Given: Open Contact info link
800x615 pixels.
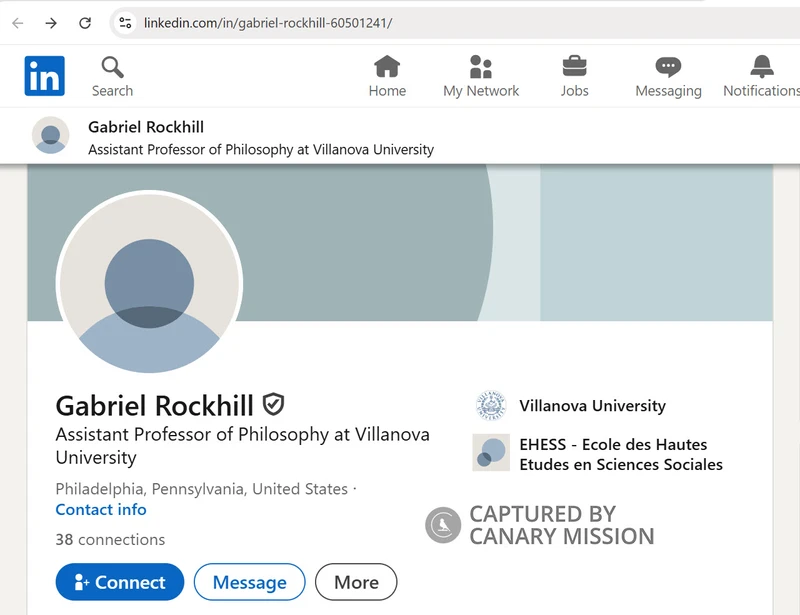Looking at the screenshot, I should [x=101, y=510].
